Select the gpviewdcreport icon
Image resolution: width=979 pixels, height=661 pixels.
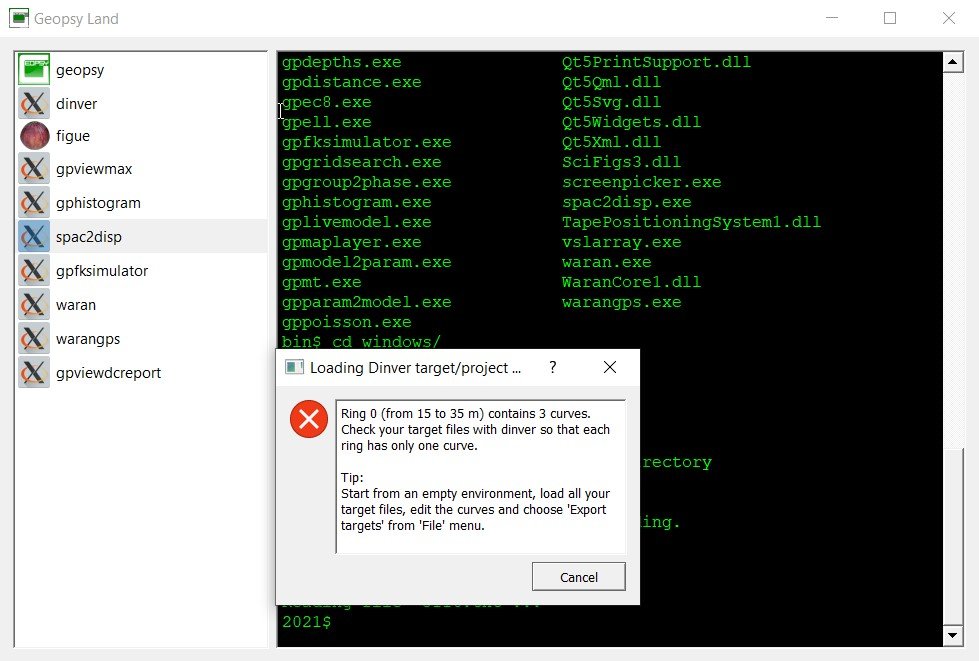(35, 373)
